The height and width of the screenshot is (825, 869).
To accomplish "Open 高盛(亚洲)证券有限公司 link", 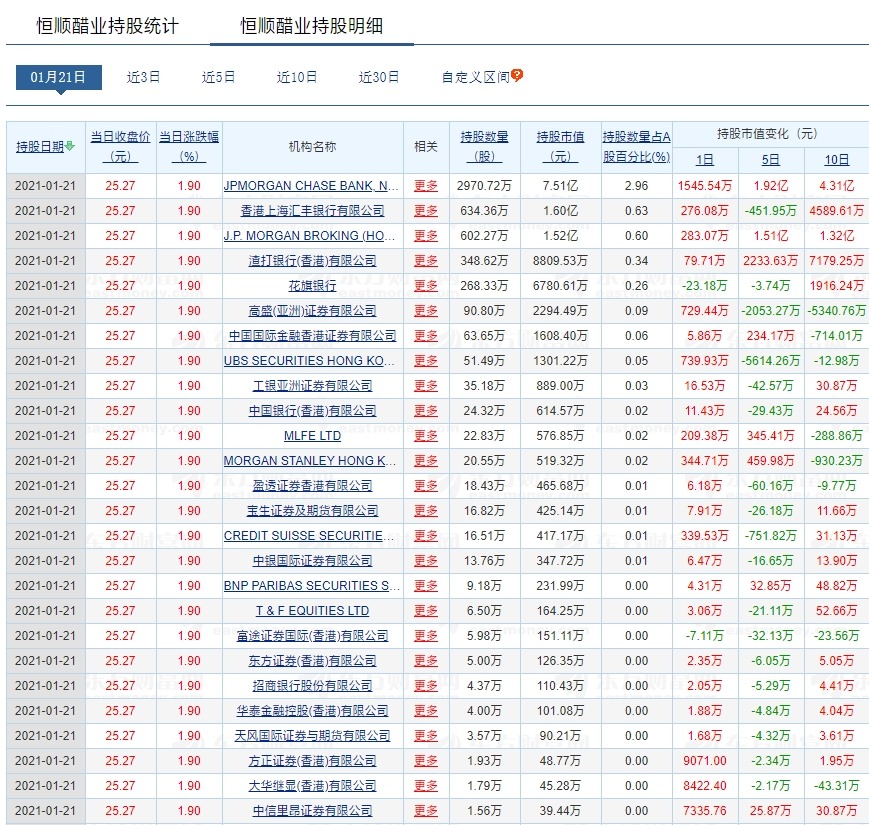I will (x=313, y=311).
